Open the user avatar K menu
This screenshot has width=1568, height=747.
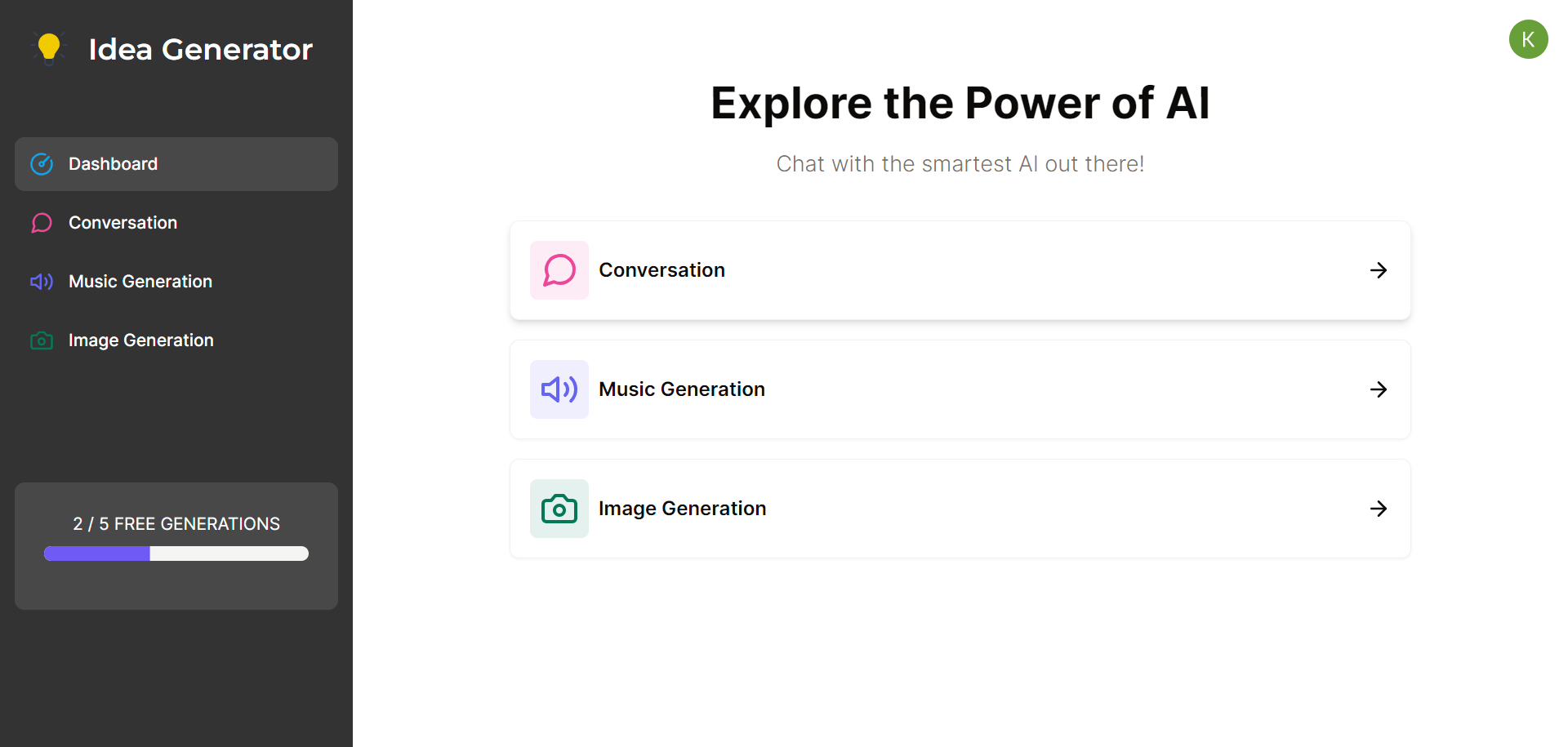coord(1528,39)
